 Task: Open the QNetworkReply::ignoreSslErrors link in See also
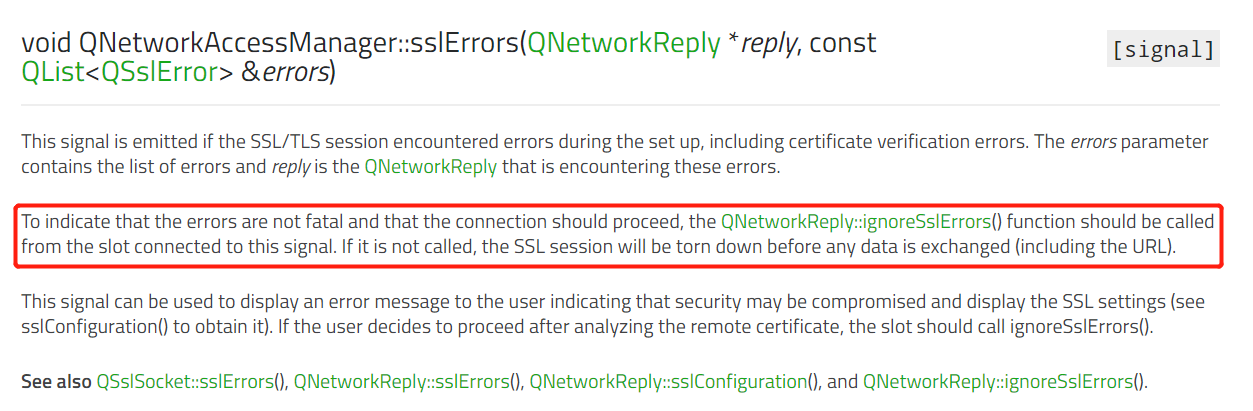click(x=999, y=381)
